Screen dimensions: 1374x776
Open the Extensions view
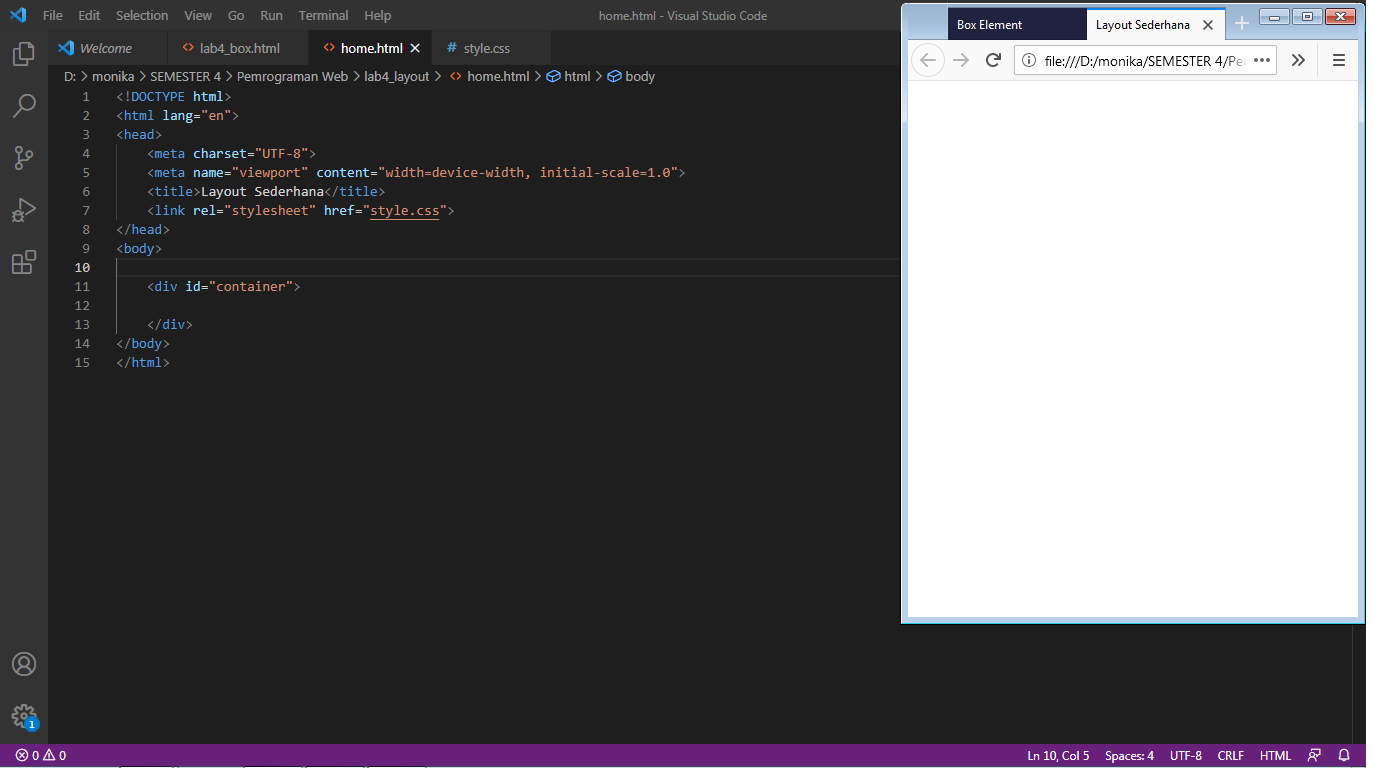24,262
